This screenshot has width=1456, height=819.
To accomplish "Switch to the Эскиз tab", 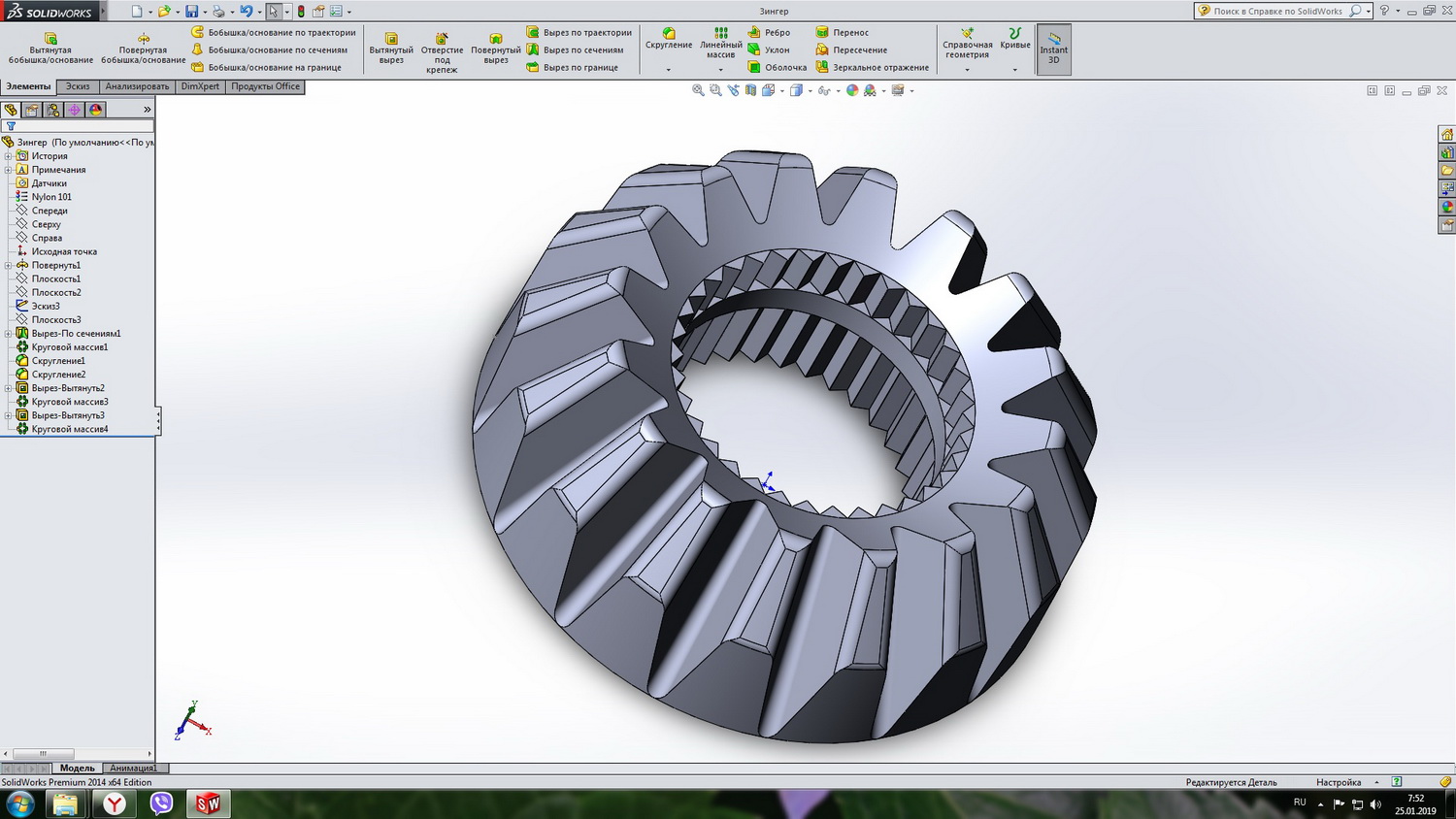I will click(78, 86).
